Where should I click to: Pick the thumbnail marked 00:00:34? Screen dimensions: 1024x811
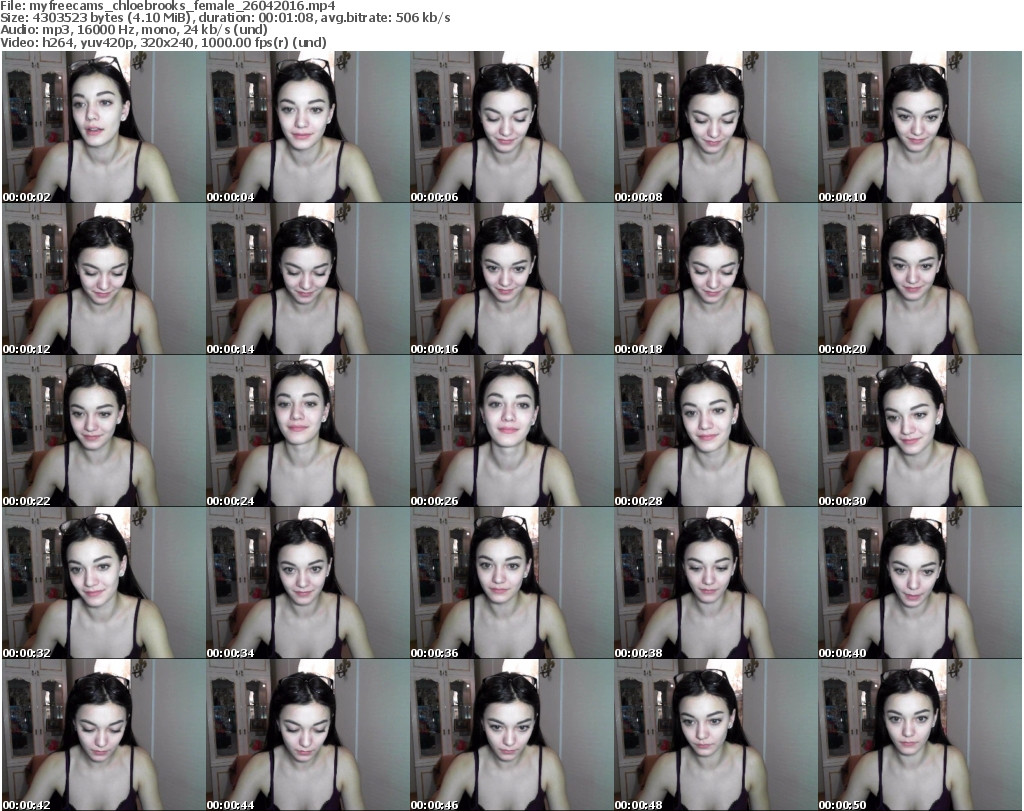point(308,583)
